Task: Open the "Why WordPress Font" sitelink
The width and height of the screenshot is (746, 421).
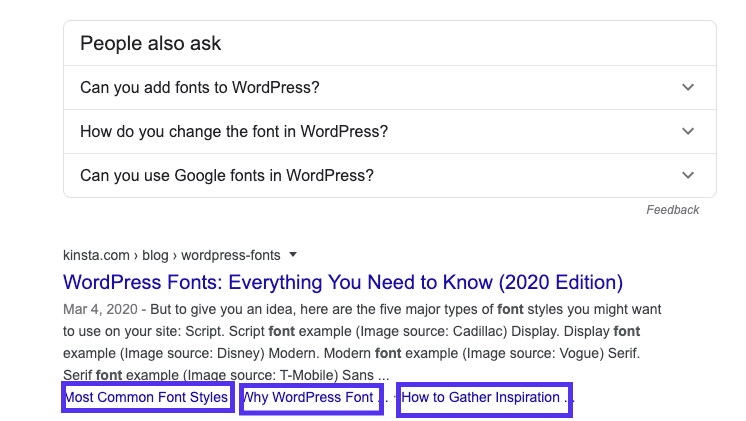Action: tap(308, 398)
